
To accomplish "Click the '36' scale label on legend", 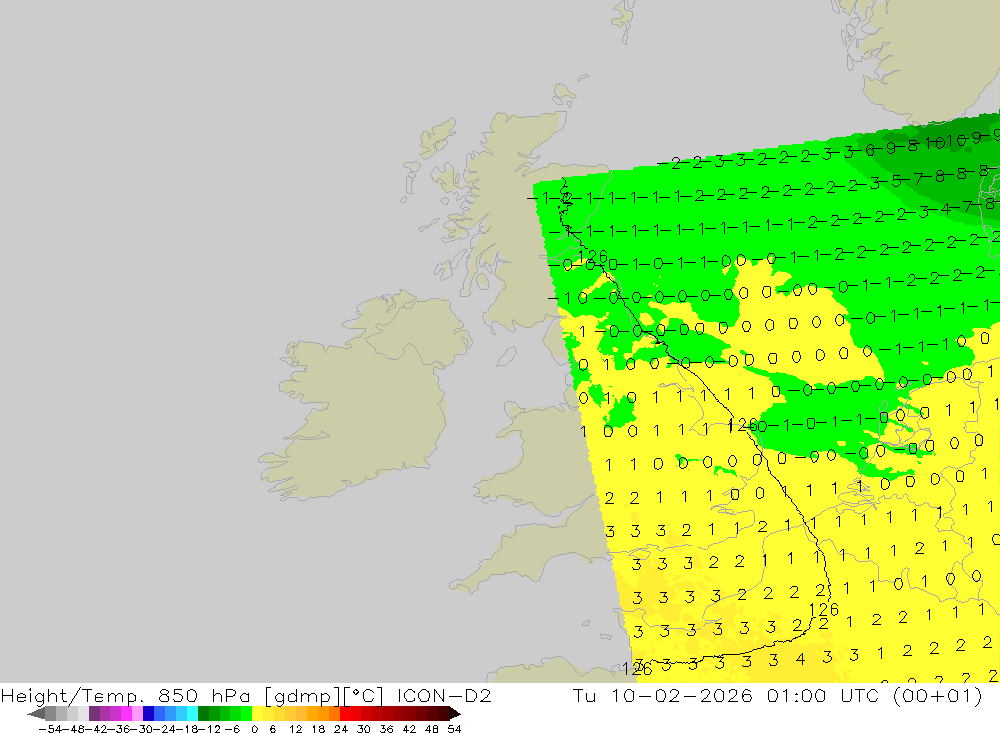I will tap(386, 729).
